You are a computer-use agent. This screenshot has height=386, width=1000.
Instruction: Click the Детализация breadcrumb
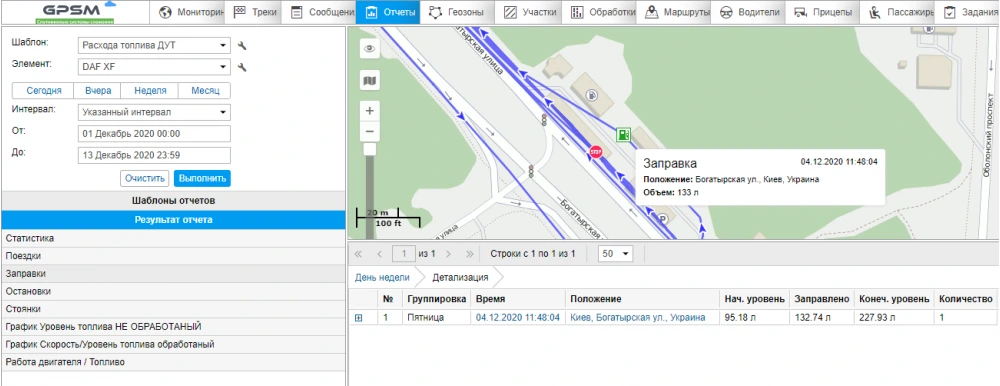click(x=460, y=278)
